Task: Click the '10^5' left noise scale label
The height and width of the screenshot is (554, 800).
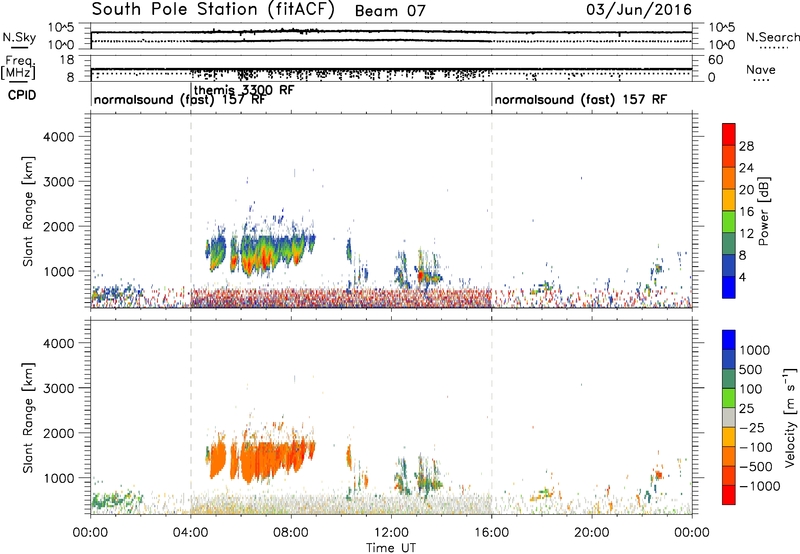Action: pyautogui.click(x=61, y=28)
